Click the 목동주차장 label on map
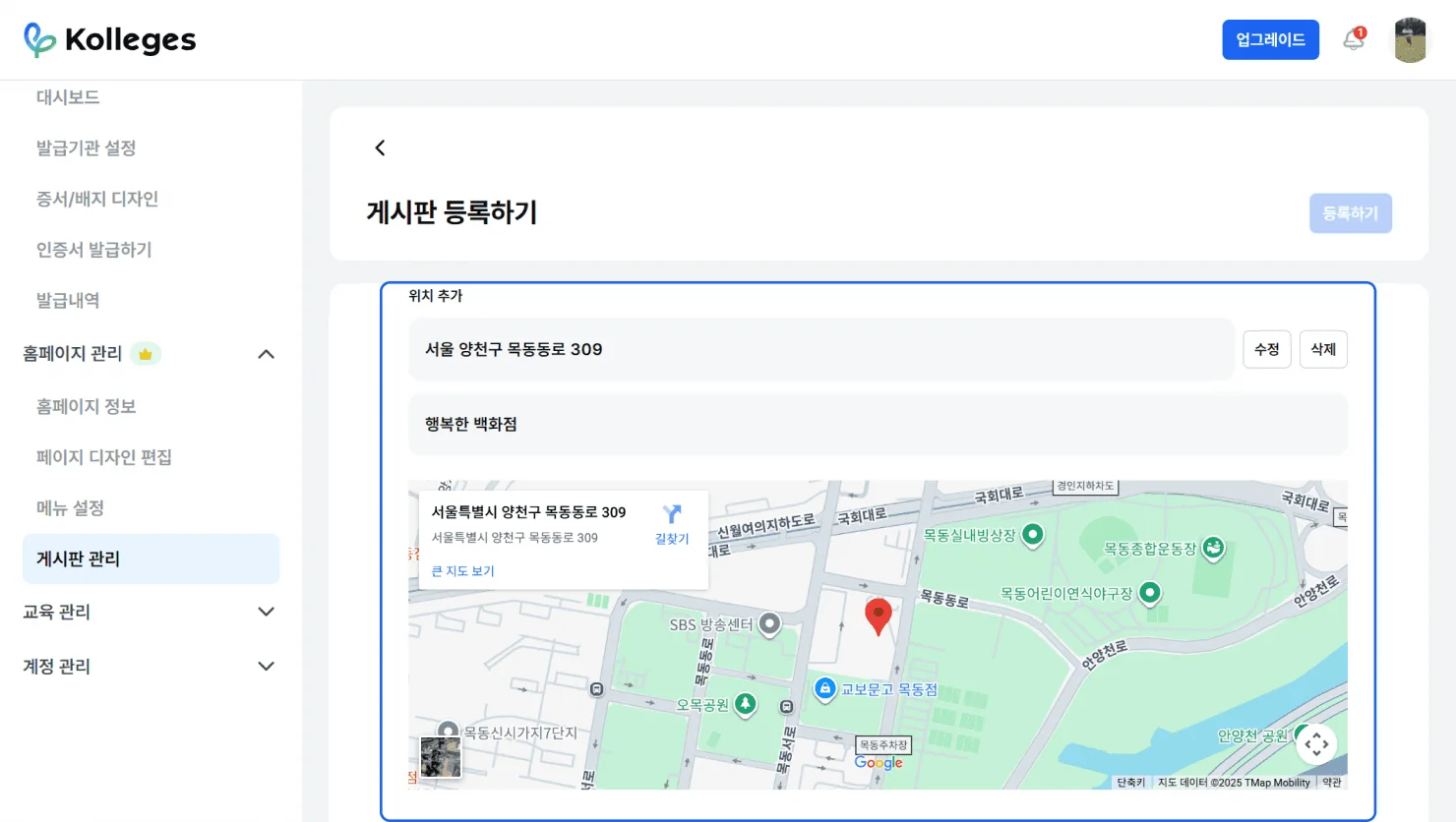Screen dimensions: 1456x822 click(x=883, y=745)
